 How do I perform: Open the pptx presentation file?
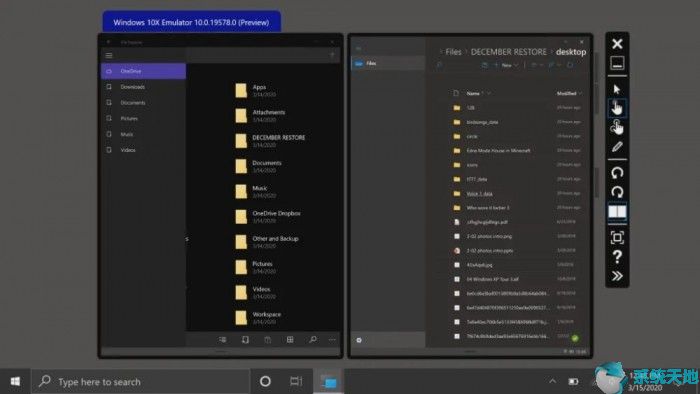tap(517, 250)
